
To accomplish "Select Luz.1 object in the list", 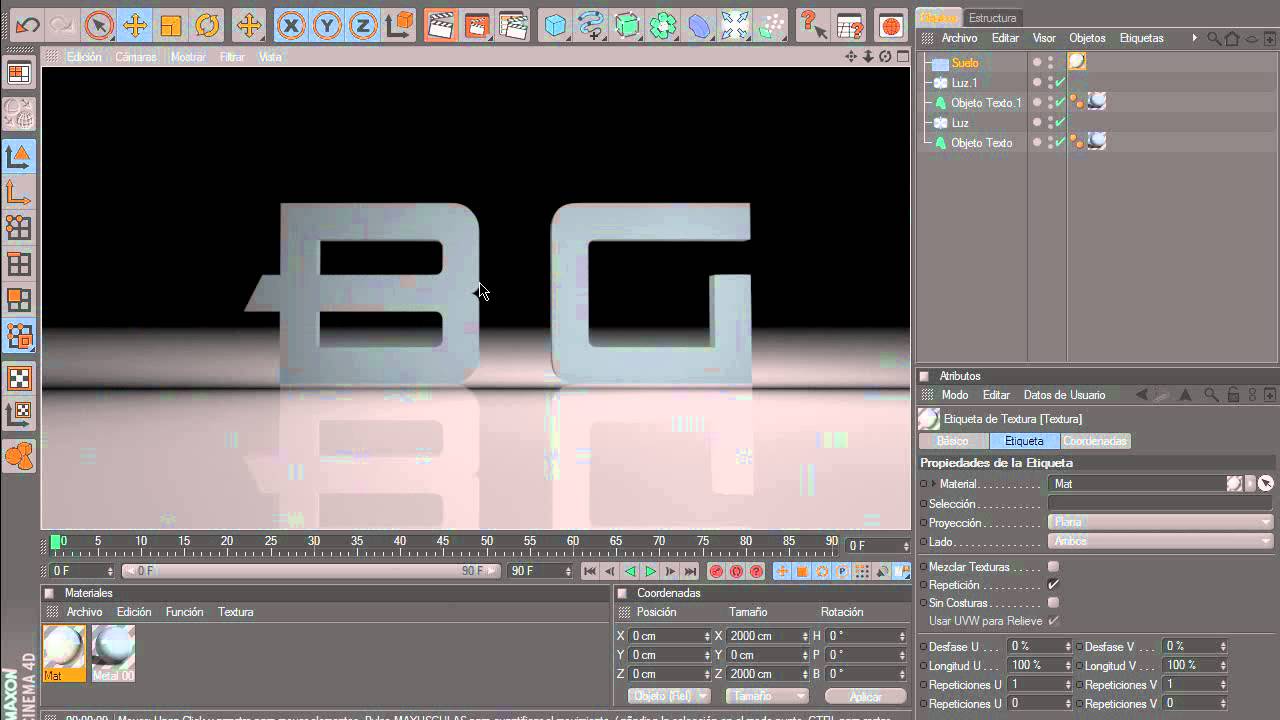I will point(965,83).
